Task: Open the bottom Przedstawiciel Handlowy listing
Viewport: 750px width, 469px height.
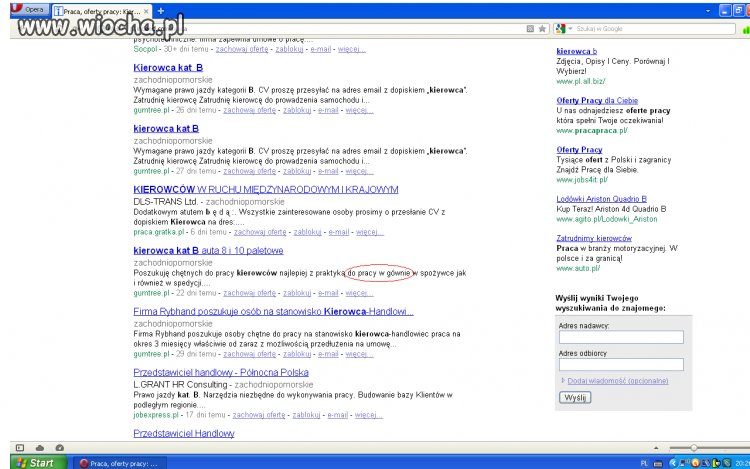Action: pos(184,433)
